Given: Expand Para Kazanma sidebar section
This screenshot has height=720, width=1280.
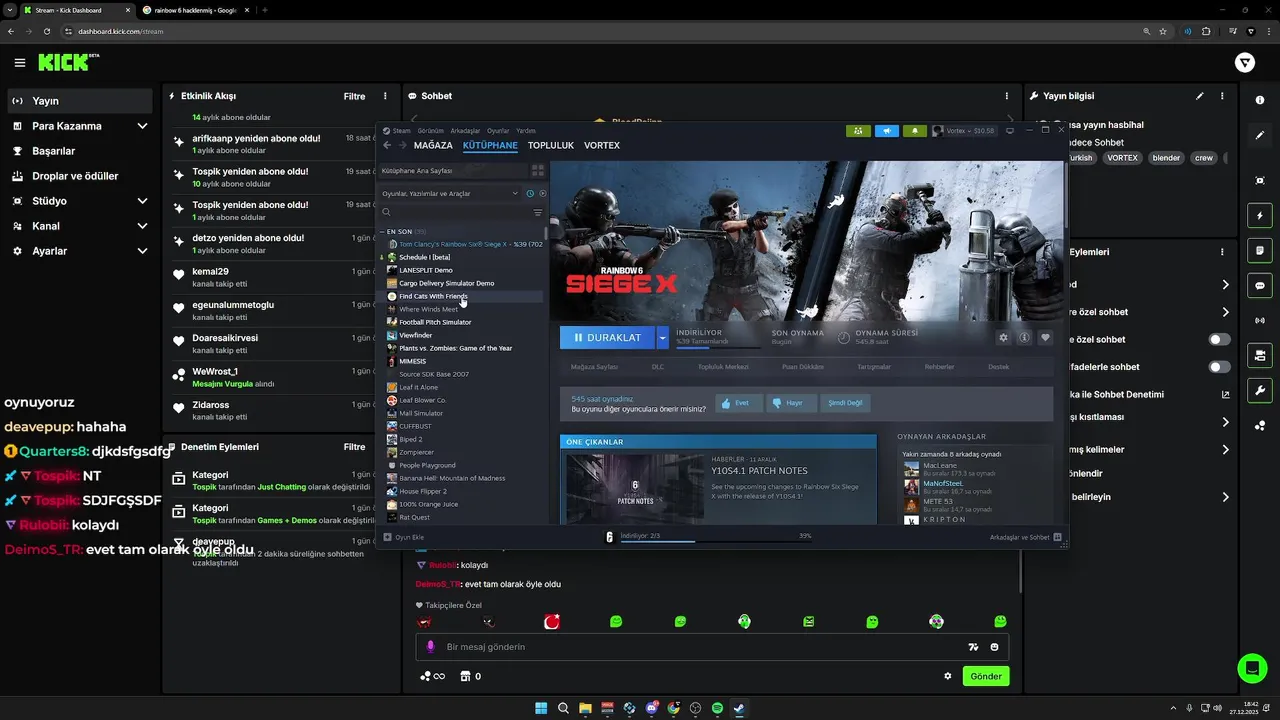Looking at the screenshot, I should (x=142, y=126).
